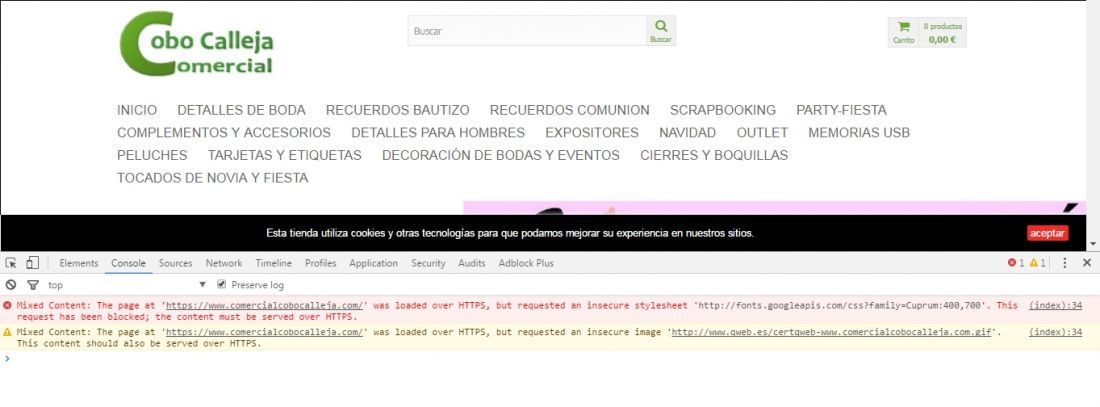Open DECORACIÓN DE BODAS Y EVENTOS category
The image size is (1100, 407).
pyautogui.click(x=501, y=155)
